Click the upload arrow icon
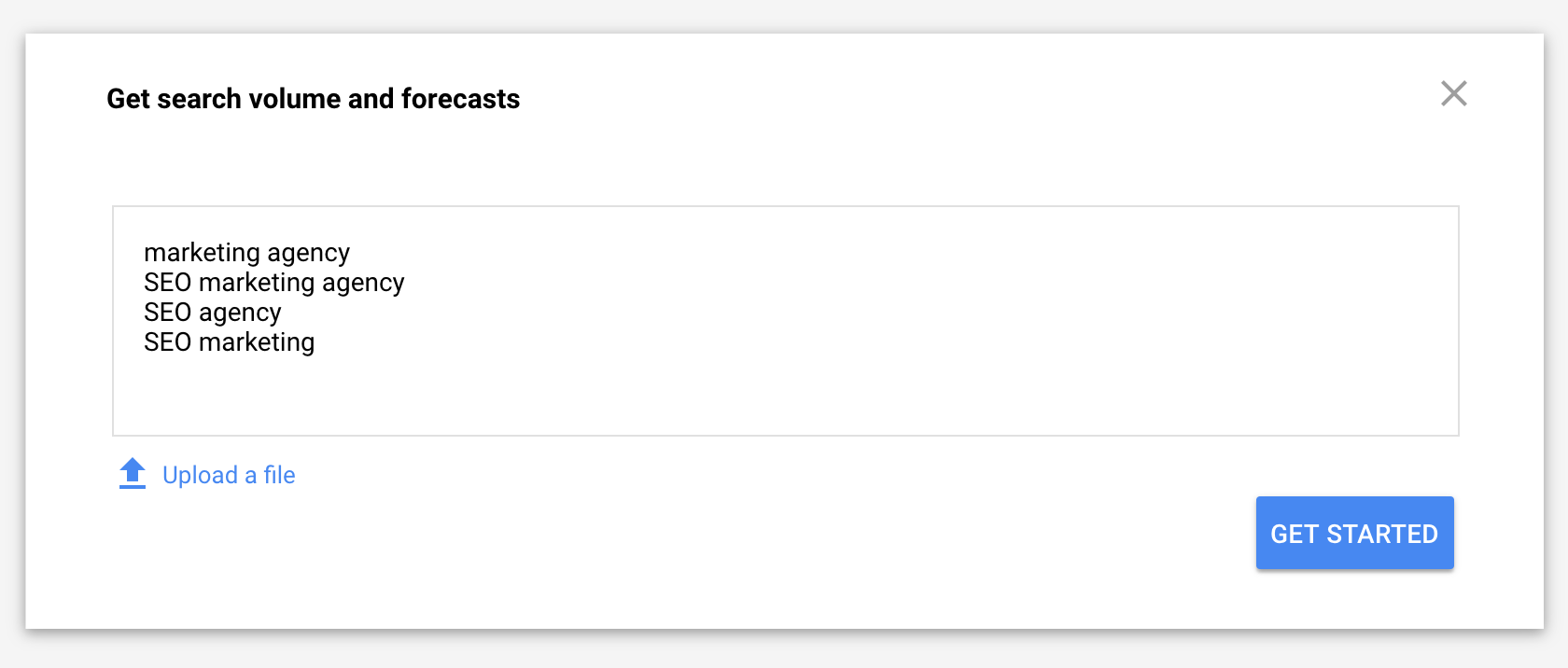The image size is (1568, 668). pos(133,473)
